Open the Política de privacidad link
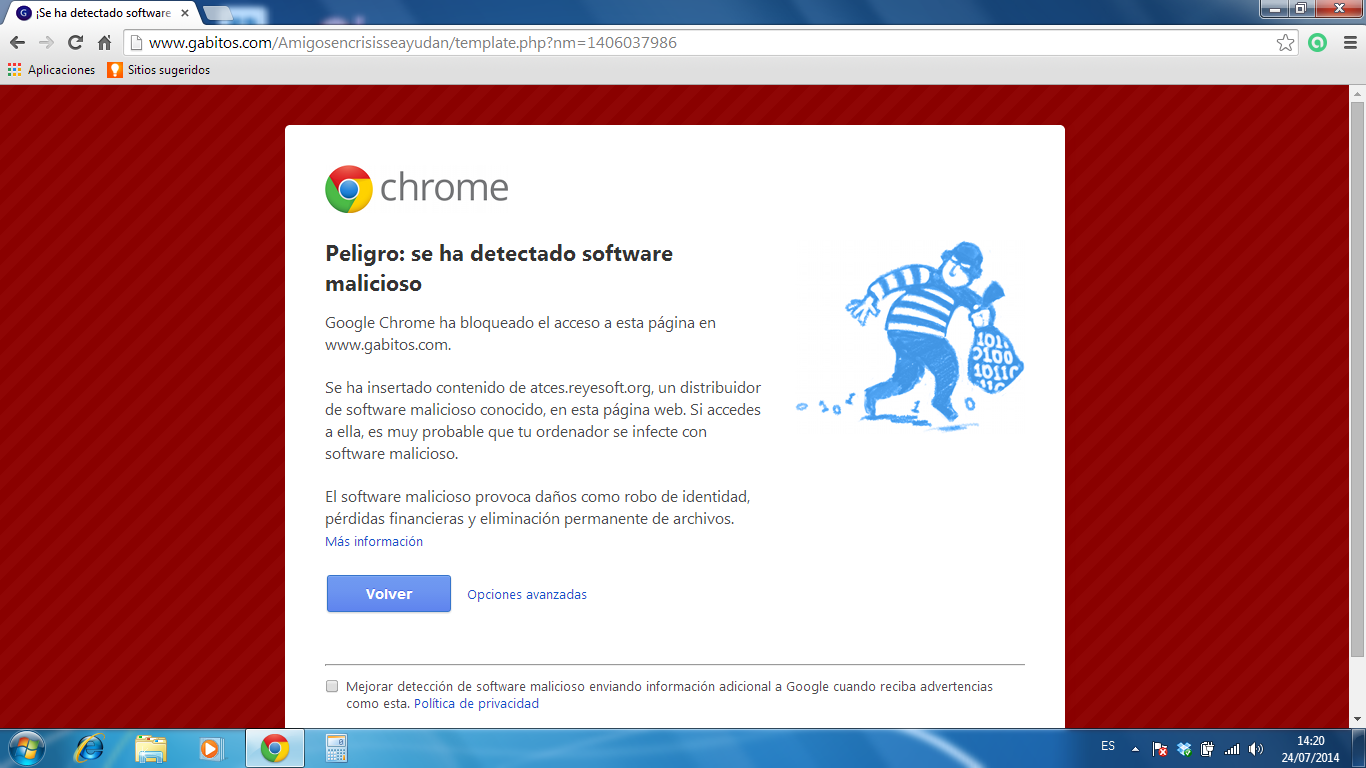Screen dimensions: 1366x768 (x=476, y=703)
